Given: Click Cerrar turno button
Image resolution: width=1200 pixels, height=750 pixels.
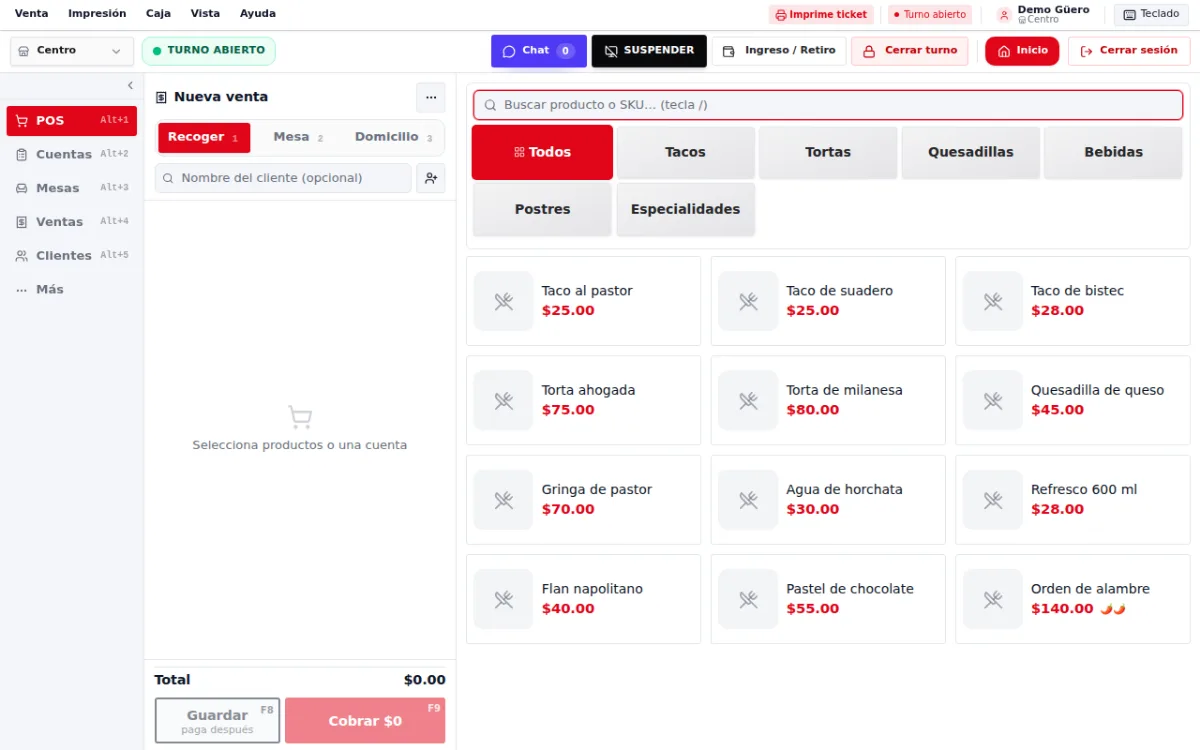Looking at the screenshot, I should click(910, 51).
